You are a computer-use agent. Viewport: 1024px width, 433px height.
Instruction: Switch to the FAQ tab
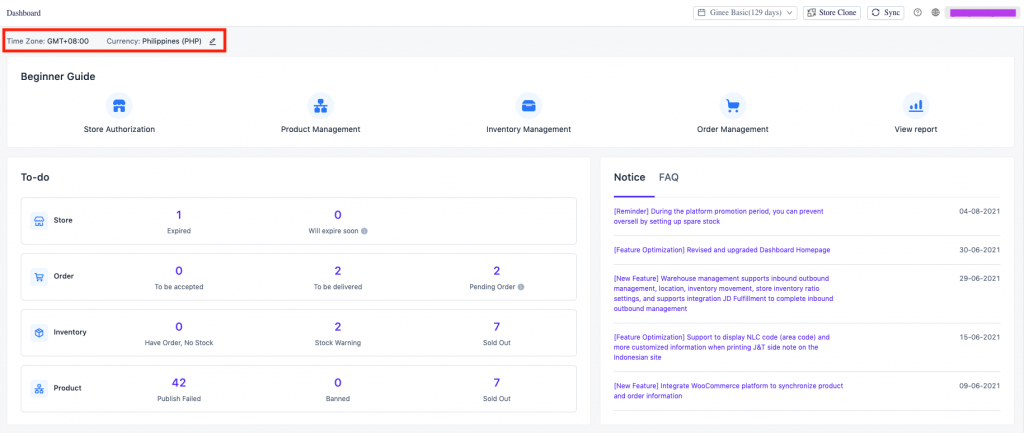668,177
